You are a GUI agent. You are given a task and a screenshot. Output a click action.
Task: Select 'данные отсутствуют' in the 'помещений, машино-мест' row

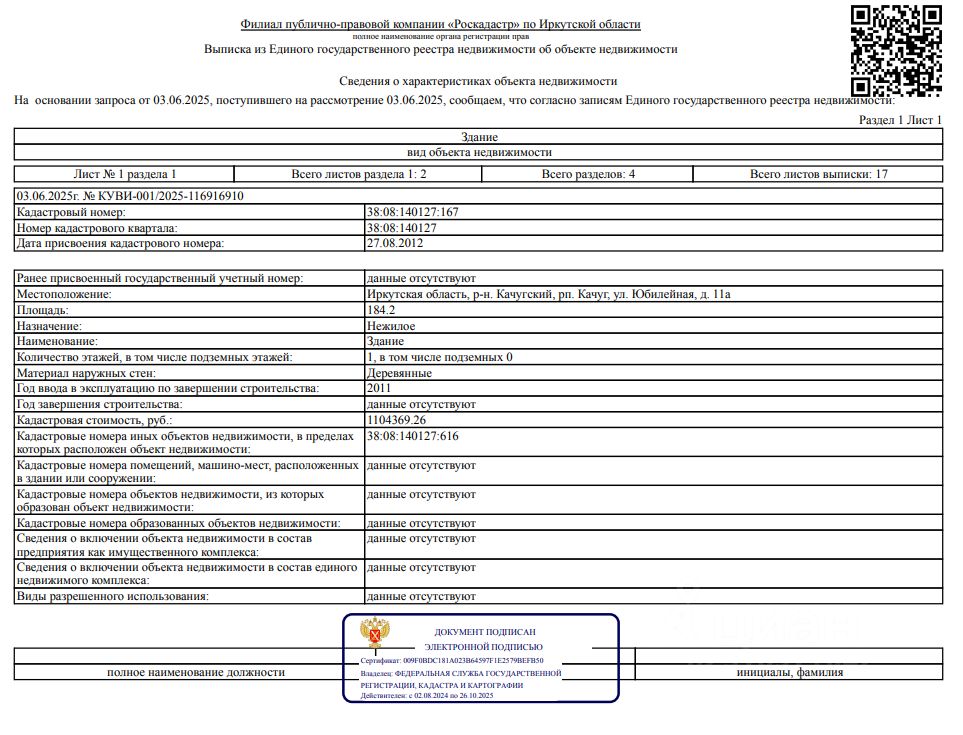pyautogui.click(x=421, y=465)
